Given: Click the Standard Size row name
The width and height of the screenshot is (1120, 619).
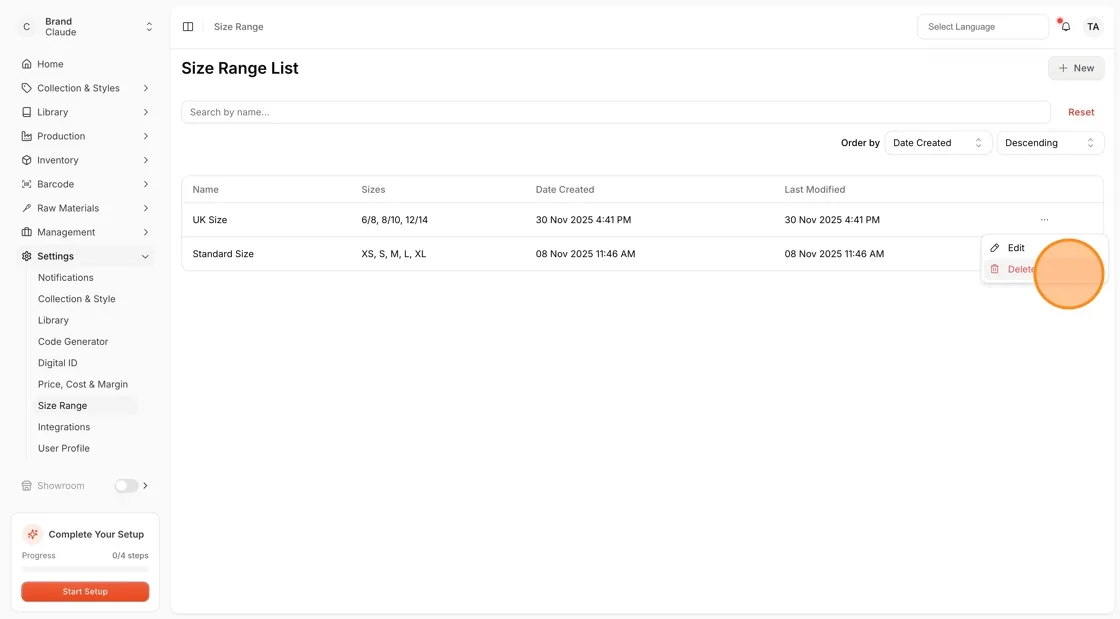Looking at the screenshot, I should pyautogui.click(x=223, y=254).
